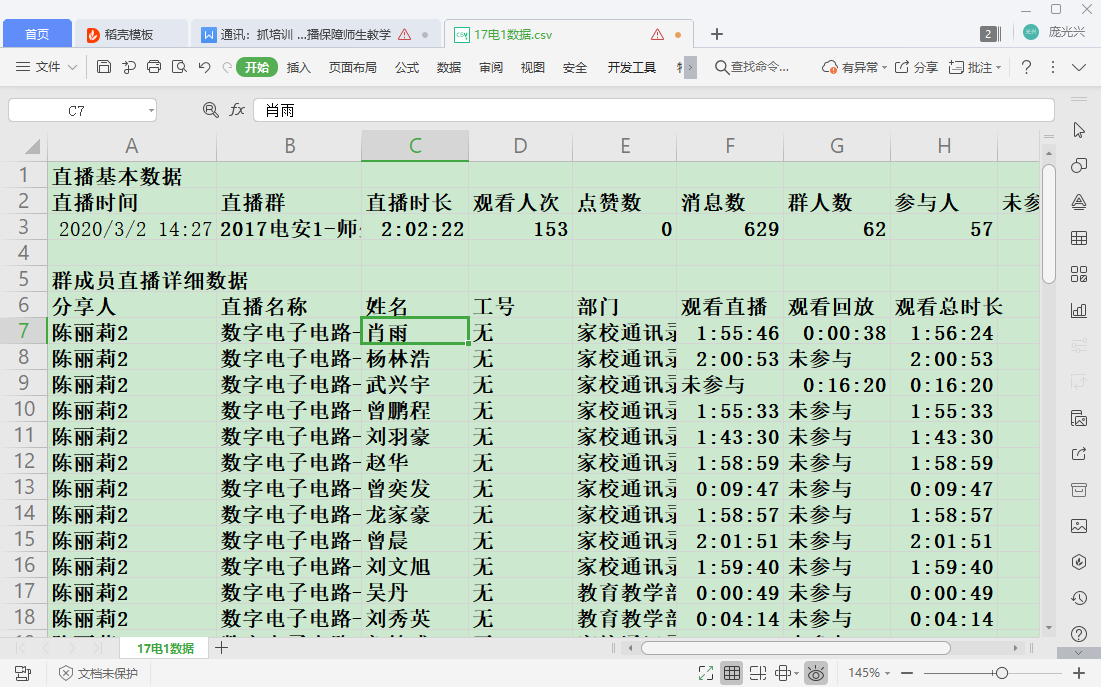The height and width of the screenshot is (687, 1101).
Task: Click the Undo arrow icon
Action: (204, 67)
